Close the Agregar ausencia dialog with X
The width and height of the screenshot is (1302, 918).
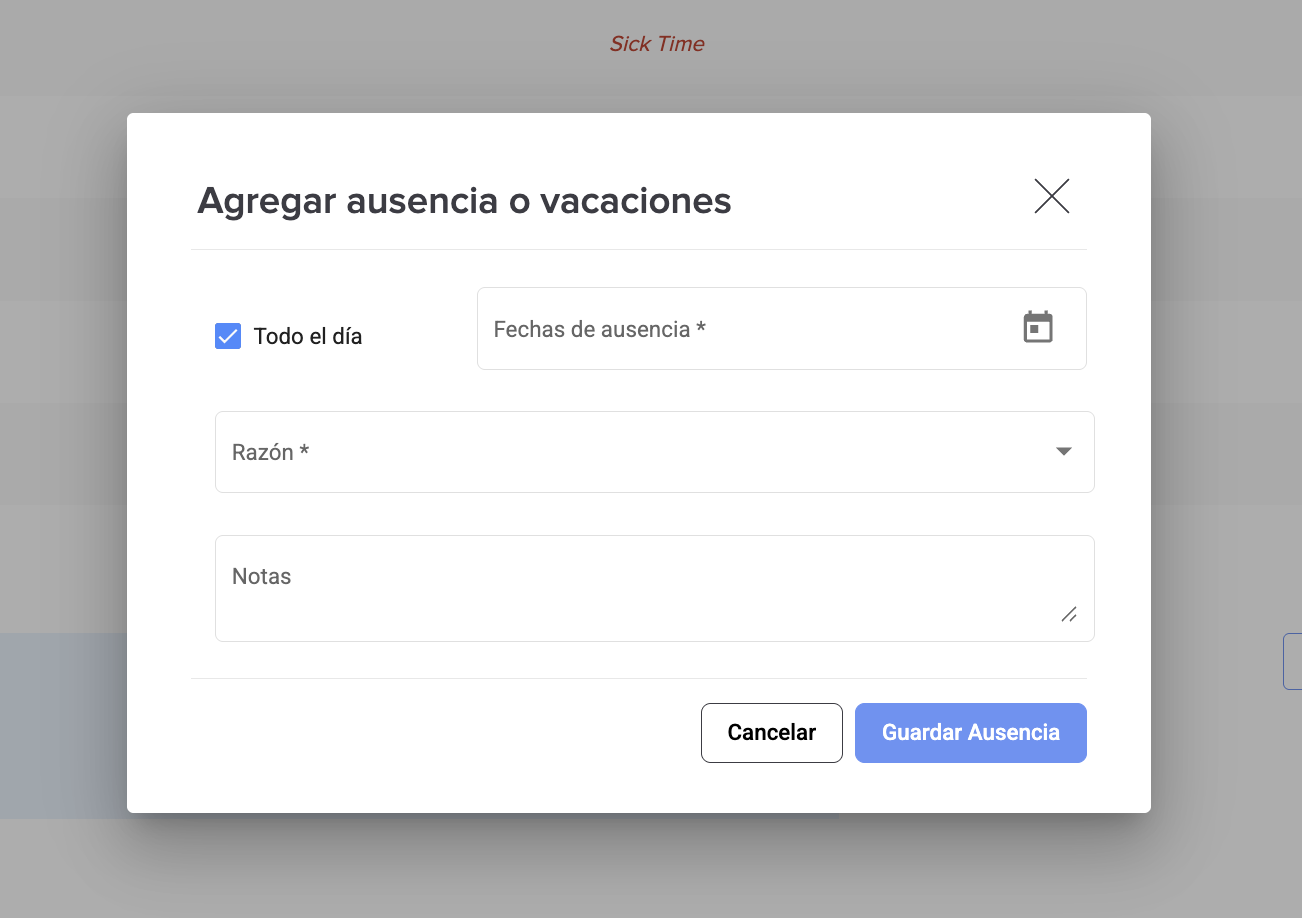1052,196
